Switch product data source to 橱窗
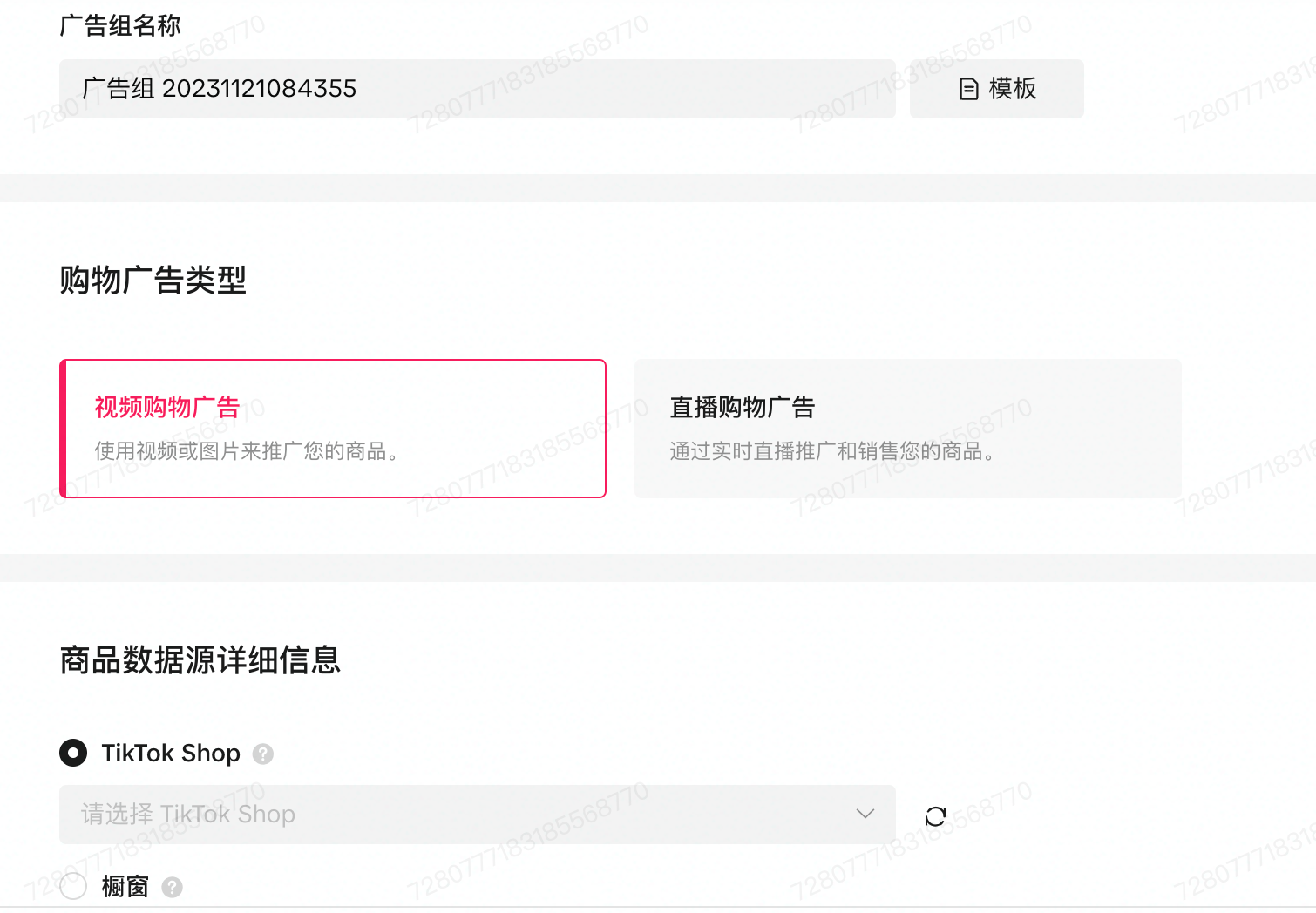1316x913 pixels. tap(73, 886)
